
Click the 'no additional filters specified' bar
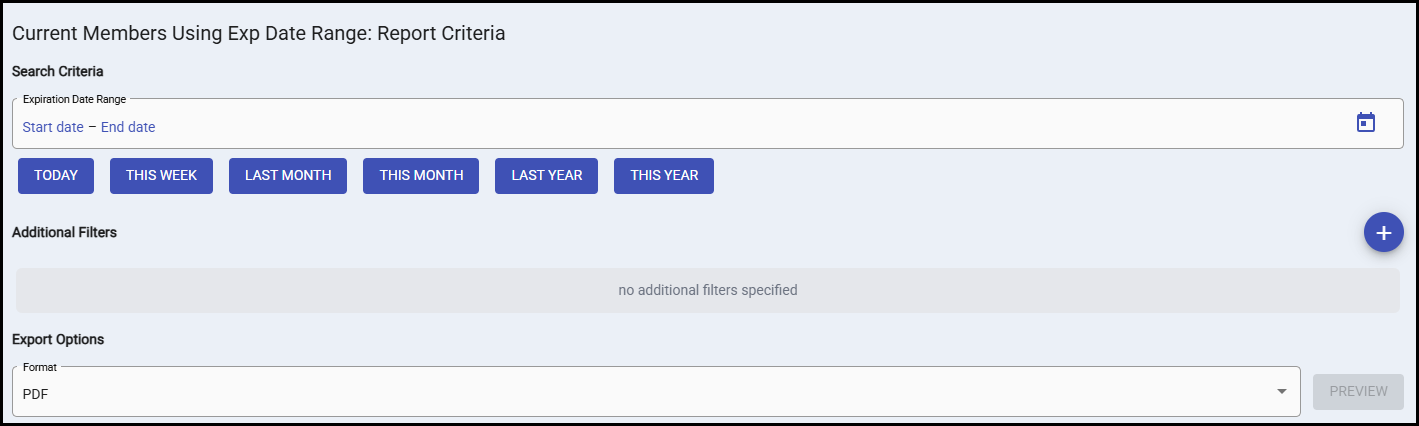pos(707,291)
